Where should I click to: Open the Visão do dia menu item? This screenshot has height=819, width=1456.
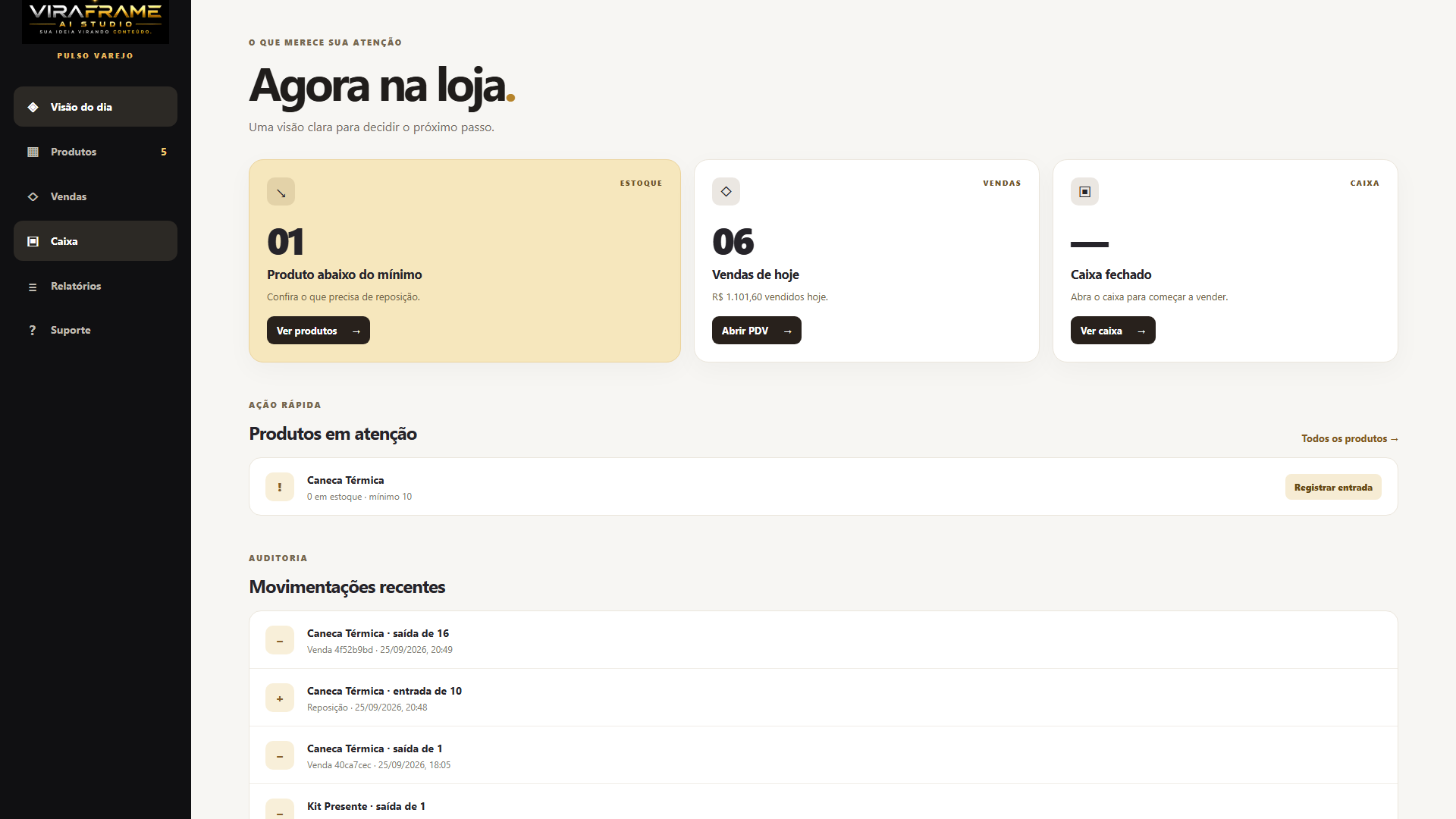(96, 107)
